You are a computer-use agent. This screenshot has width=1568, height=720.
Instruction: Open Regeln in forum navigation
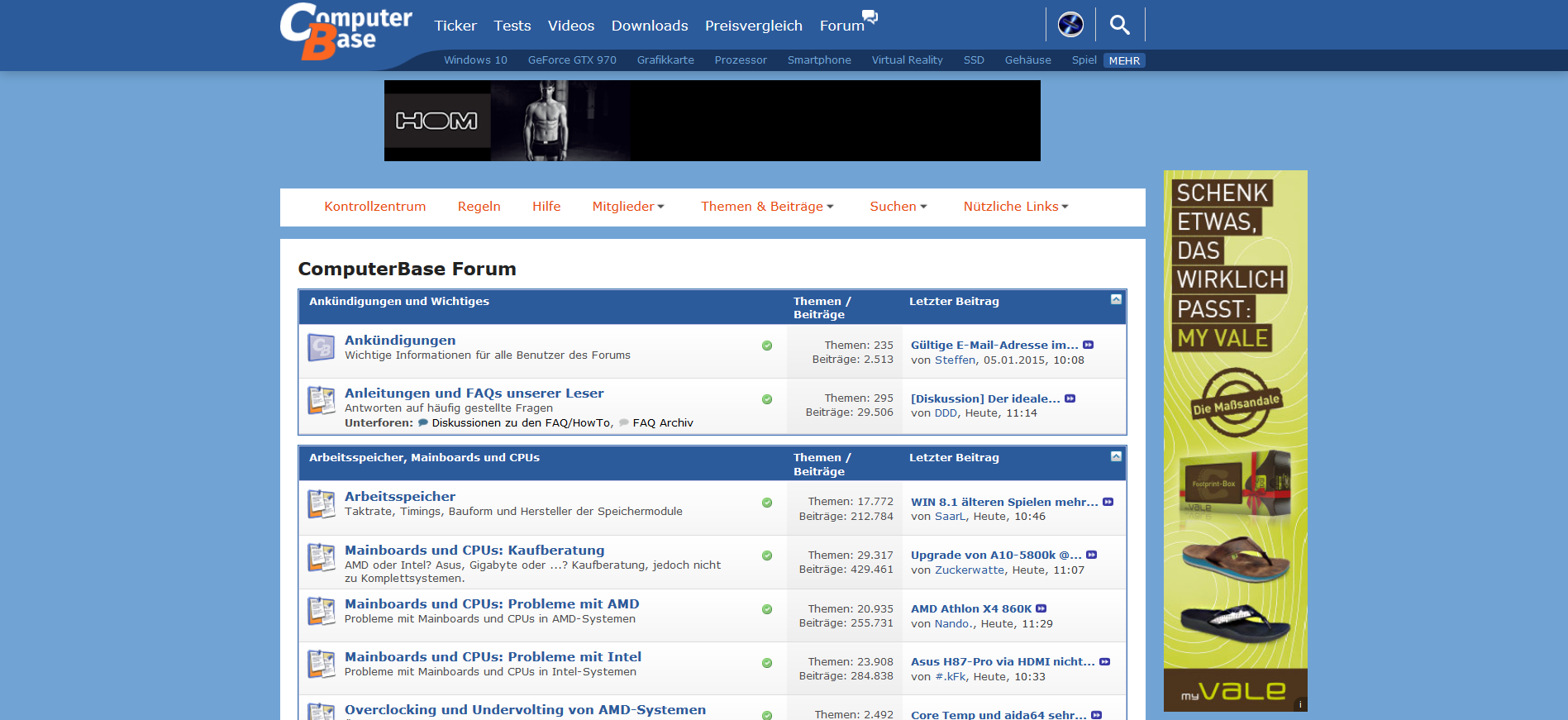pos(479,207)
